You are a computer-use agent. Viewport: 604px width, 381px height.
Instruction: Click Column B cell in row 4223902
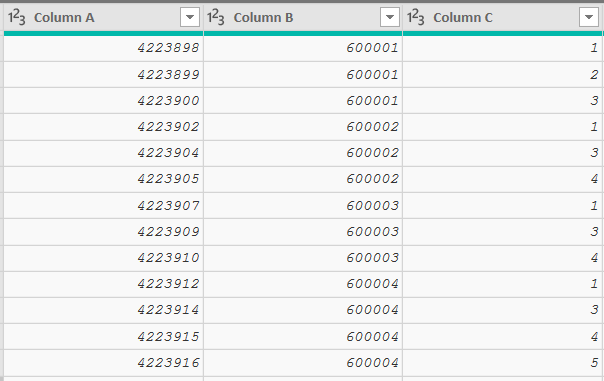point(303,127)
